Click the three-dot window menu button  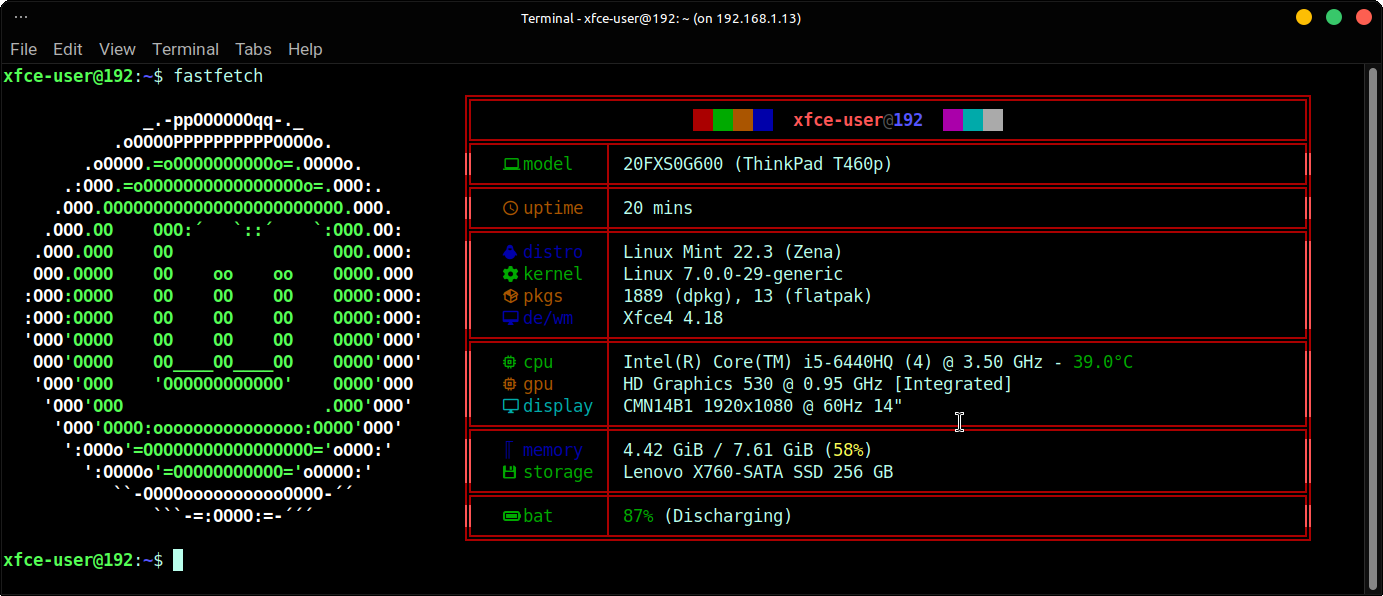point(20,17)
